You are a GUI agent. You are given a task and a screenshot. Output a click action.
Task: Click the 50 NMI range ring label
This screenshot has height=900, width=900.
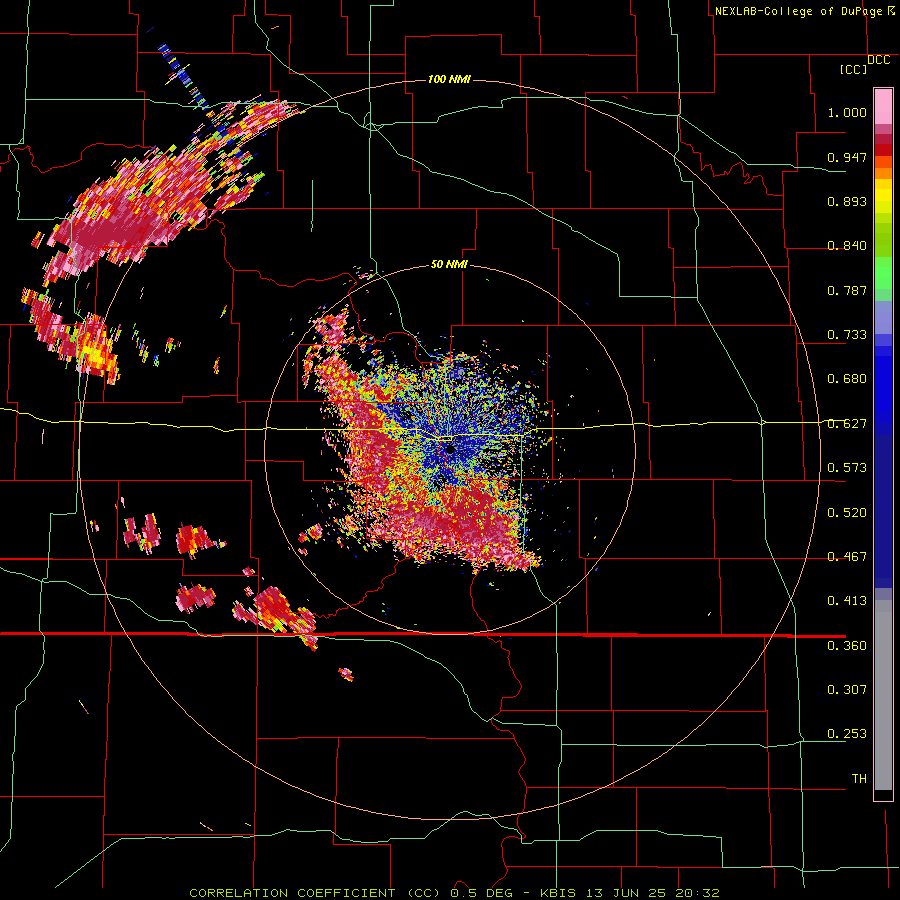pos(449,264)
